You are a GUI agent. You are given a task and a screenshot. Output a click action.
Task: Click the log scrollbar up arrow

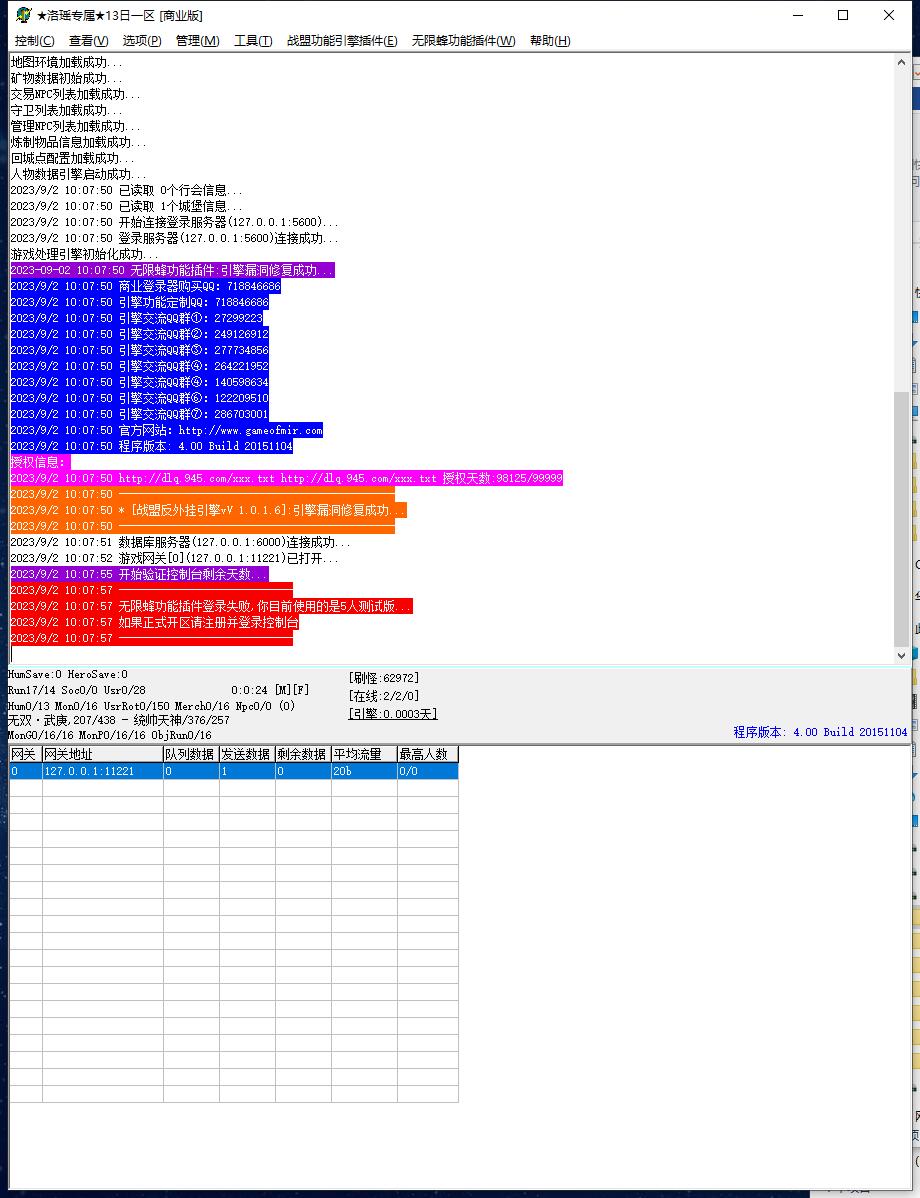[901, 63]
